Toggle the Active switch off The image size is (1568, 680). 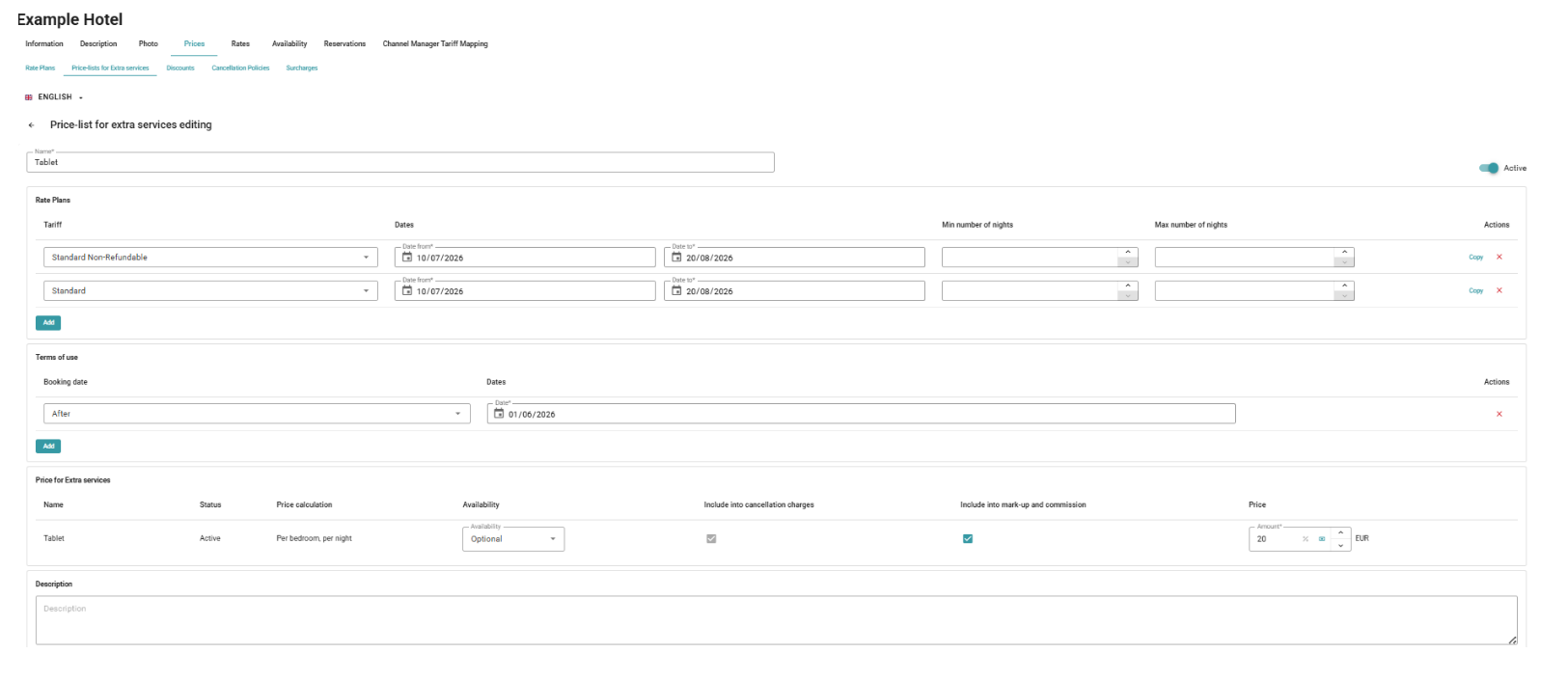1489,168
